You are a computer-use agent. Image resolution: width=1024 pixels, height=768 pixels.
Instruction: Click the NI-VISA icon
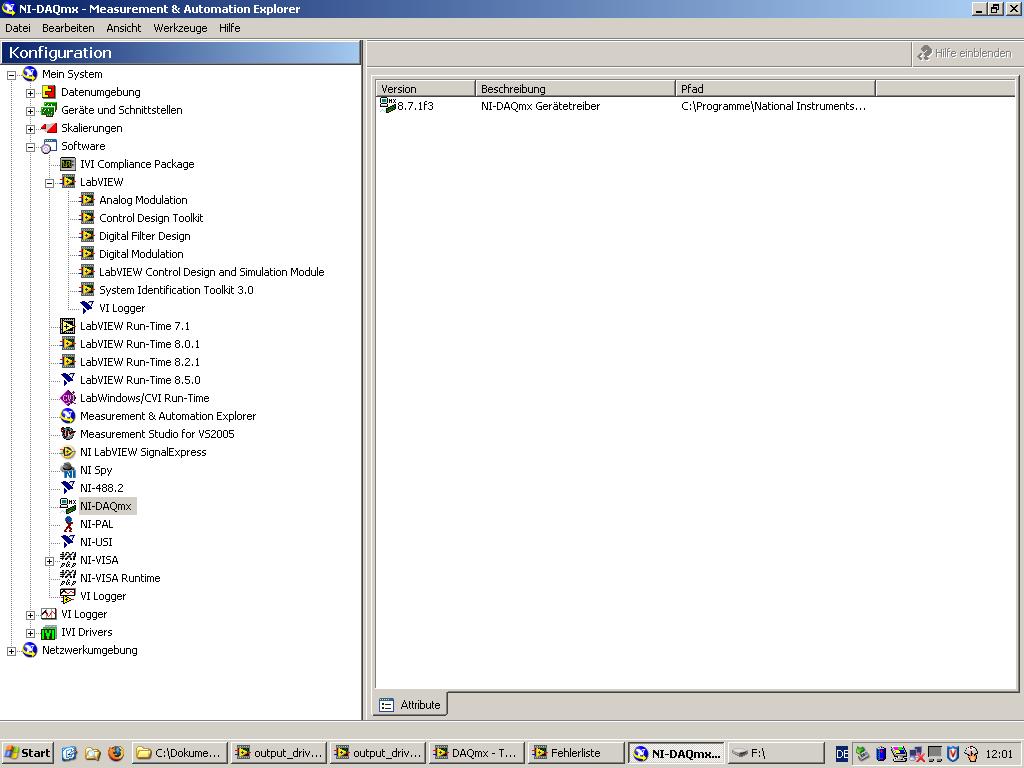[x=68, y=560]
